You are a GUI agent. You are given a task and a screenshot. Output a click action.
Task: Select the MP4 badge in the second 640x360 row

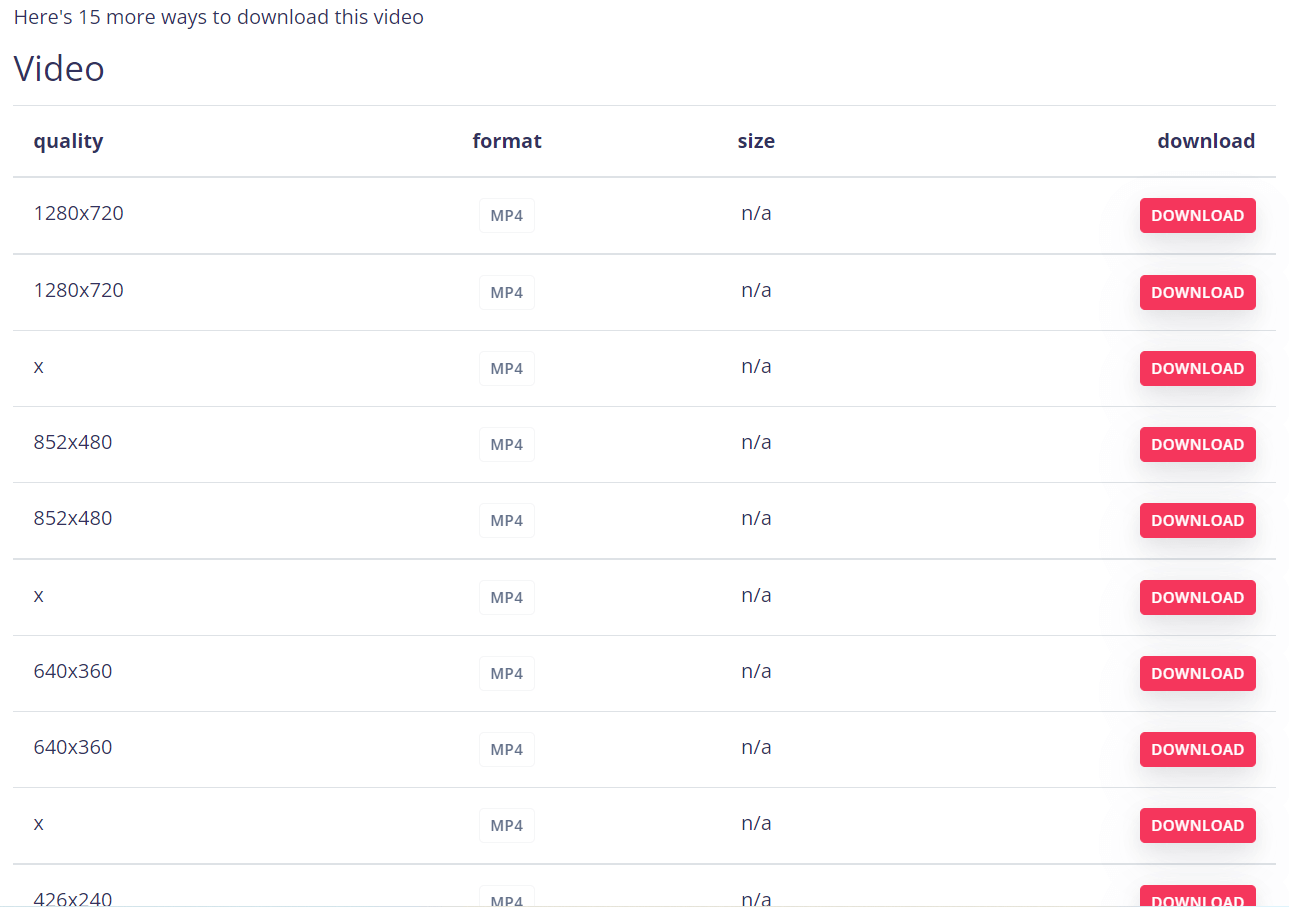[507, 749]
